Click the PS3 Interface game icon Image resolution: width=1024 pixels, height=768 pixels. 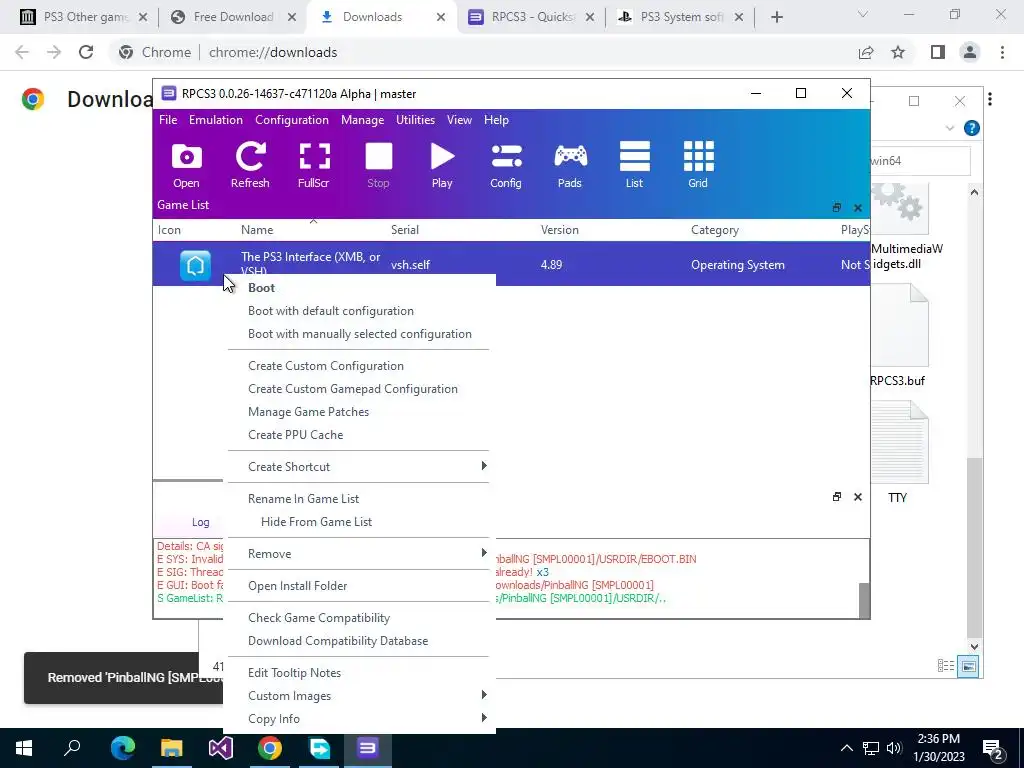click(x=195, y=265)
